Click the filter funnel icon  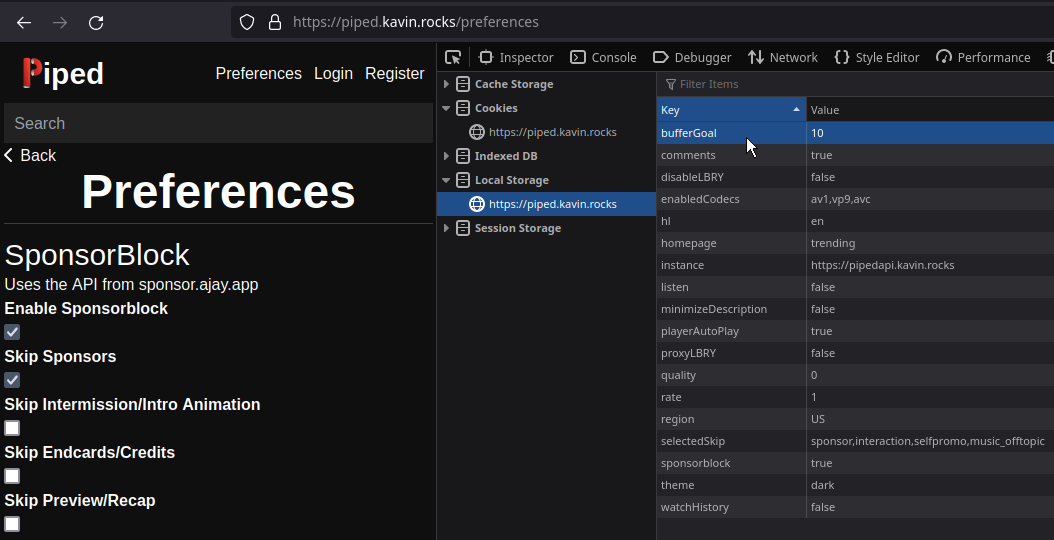(x=670, y=84)
